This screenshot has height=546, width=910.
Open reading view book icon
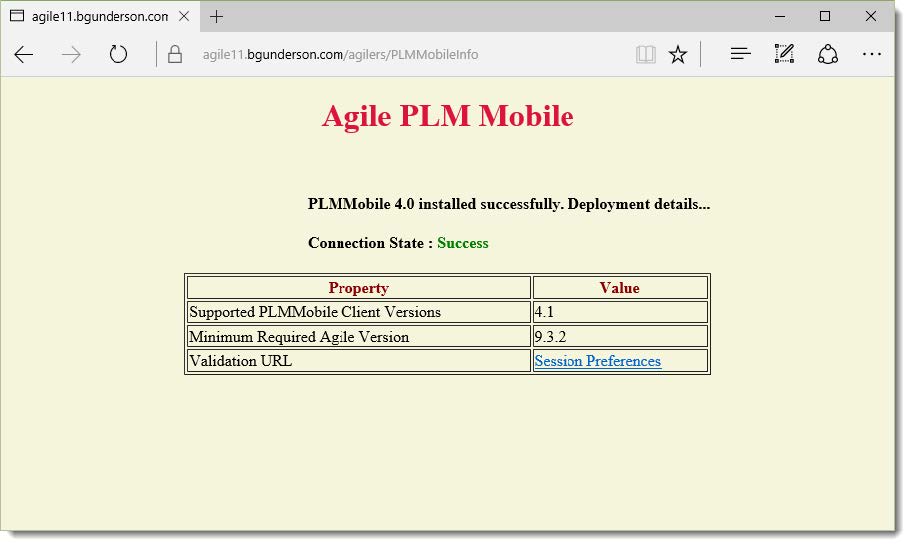pos(645,55)
